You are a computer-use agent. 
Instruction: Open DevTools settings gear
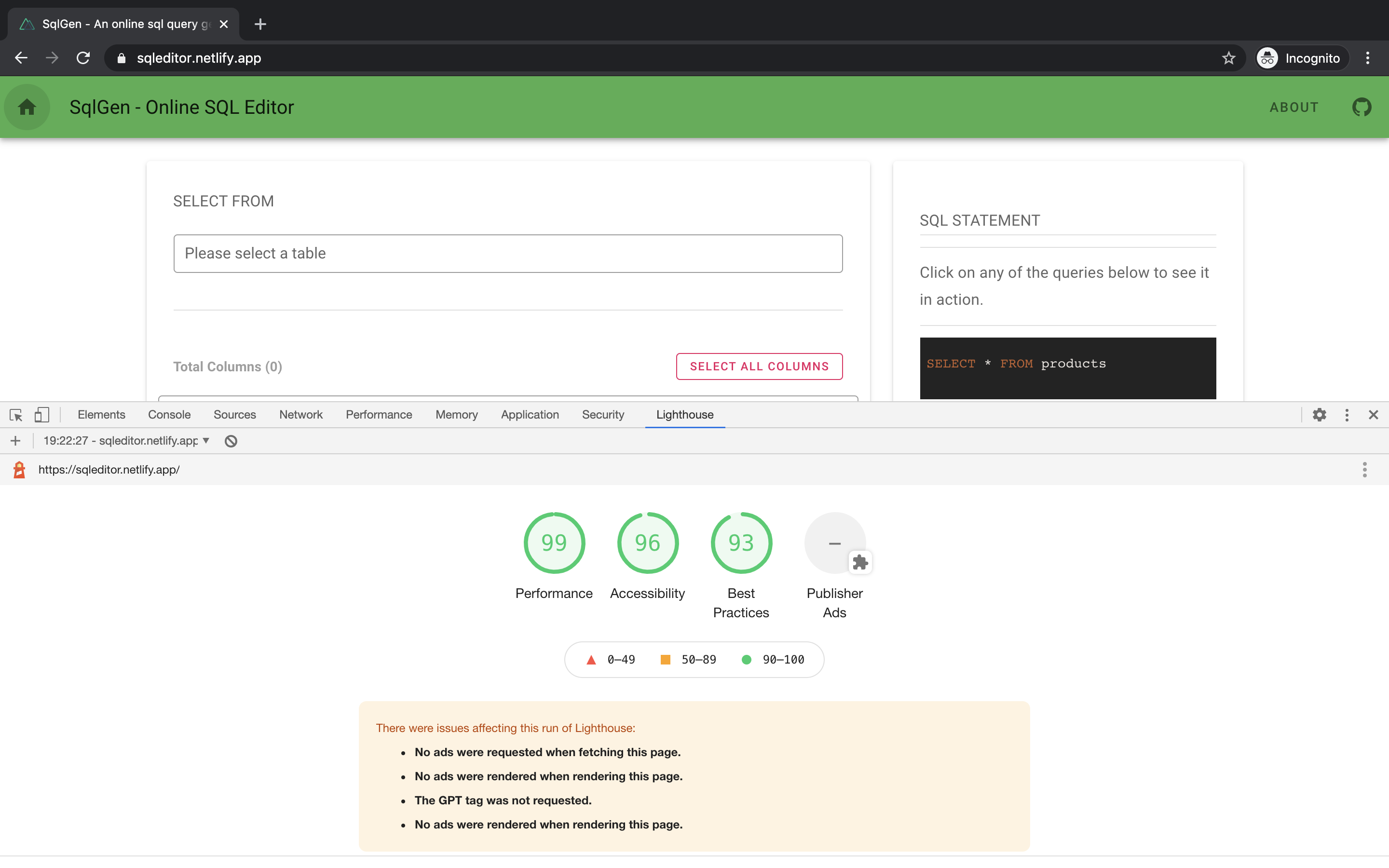[x=1319, y=415]
